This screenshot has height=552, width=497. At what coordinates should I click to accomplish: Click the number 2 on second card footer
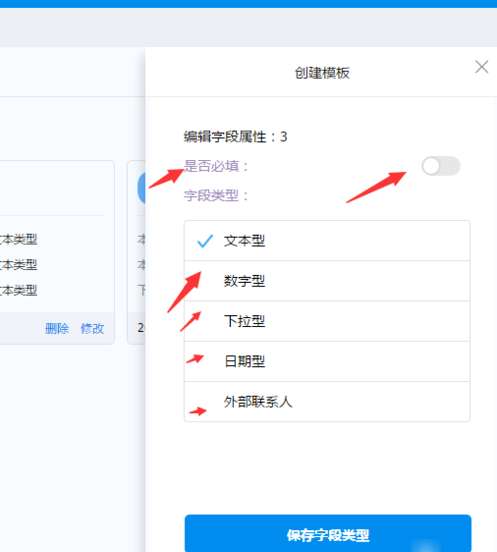point(141,328)
